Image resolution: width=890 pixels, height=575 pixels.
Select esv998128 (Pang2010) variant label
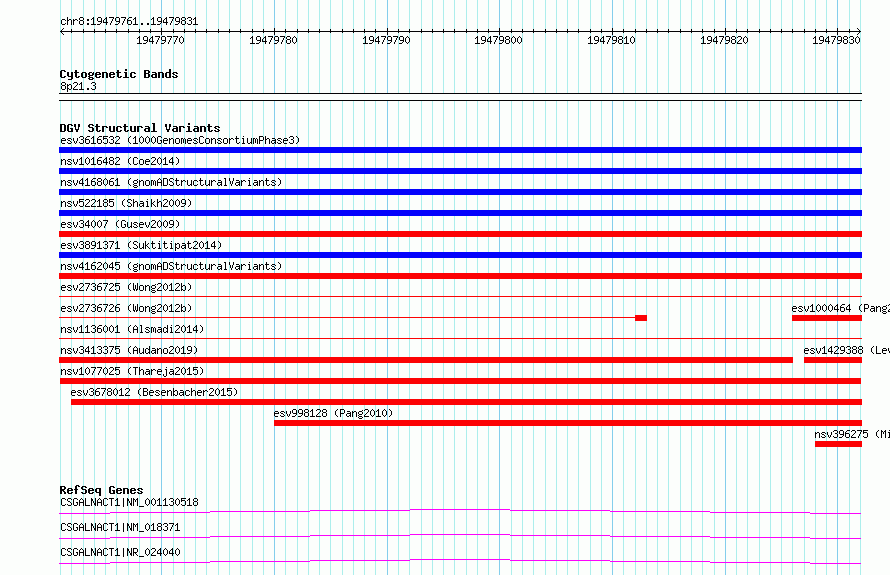tap(333, 413)
